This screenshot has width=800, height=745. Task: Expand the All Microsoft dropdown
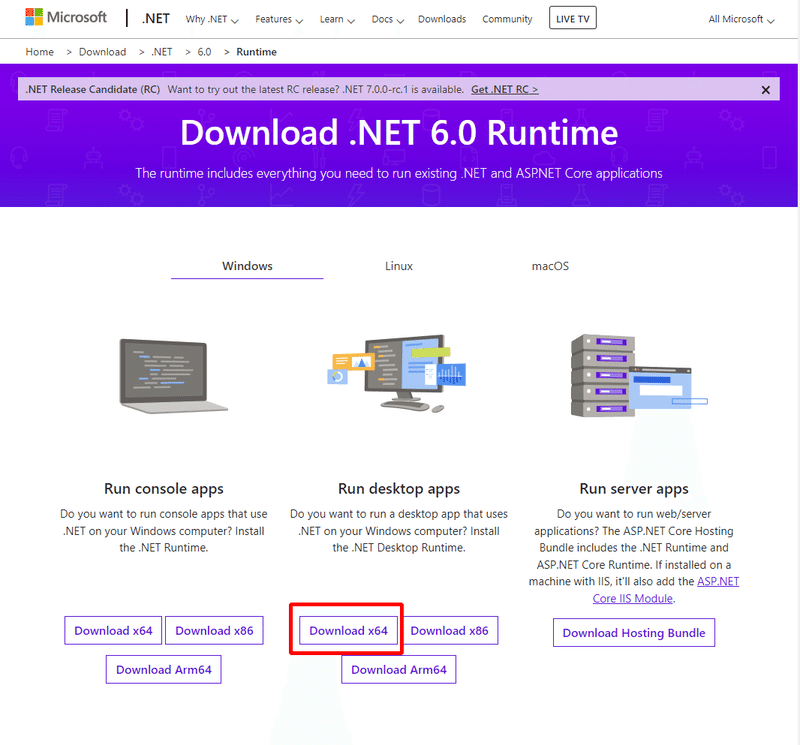tap(741, 19)
